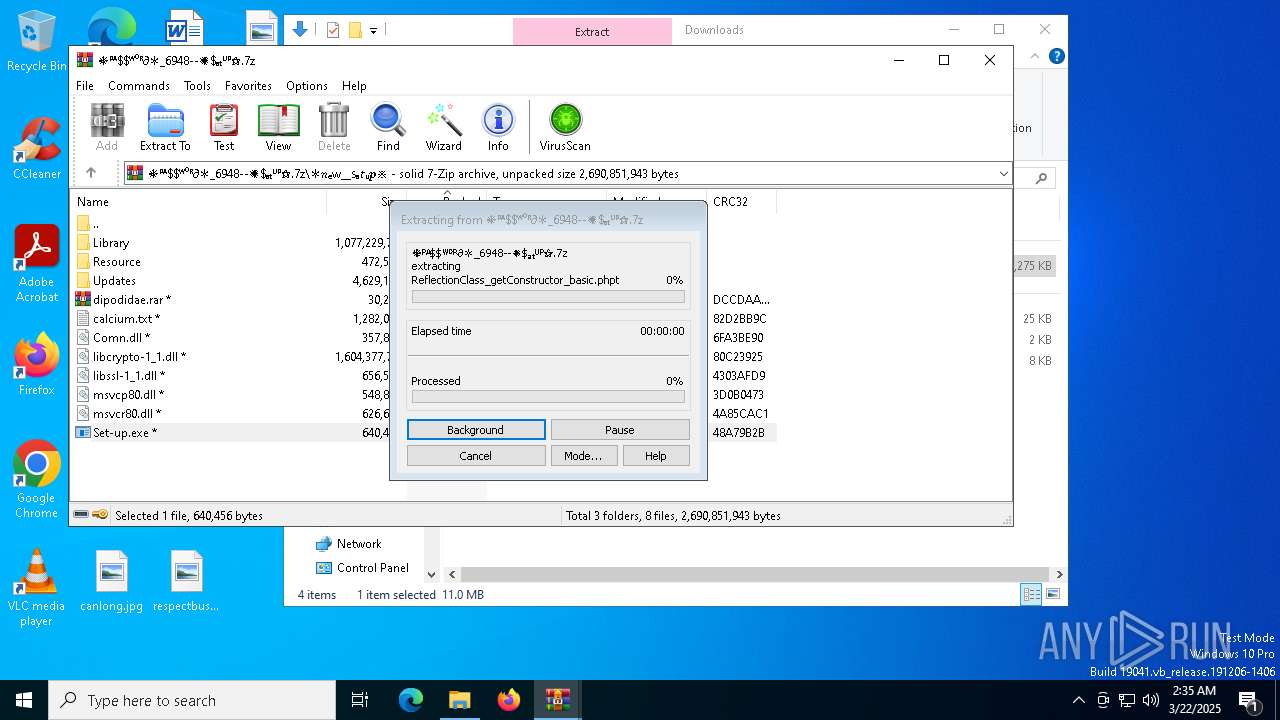The image size is (1280, 720).
Task: Open Task View on the taskbar
Action: pos(360,700)
